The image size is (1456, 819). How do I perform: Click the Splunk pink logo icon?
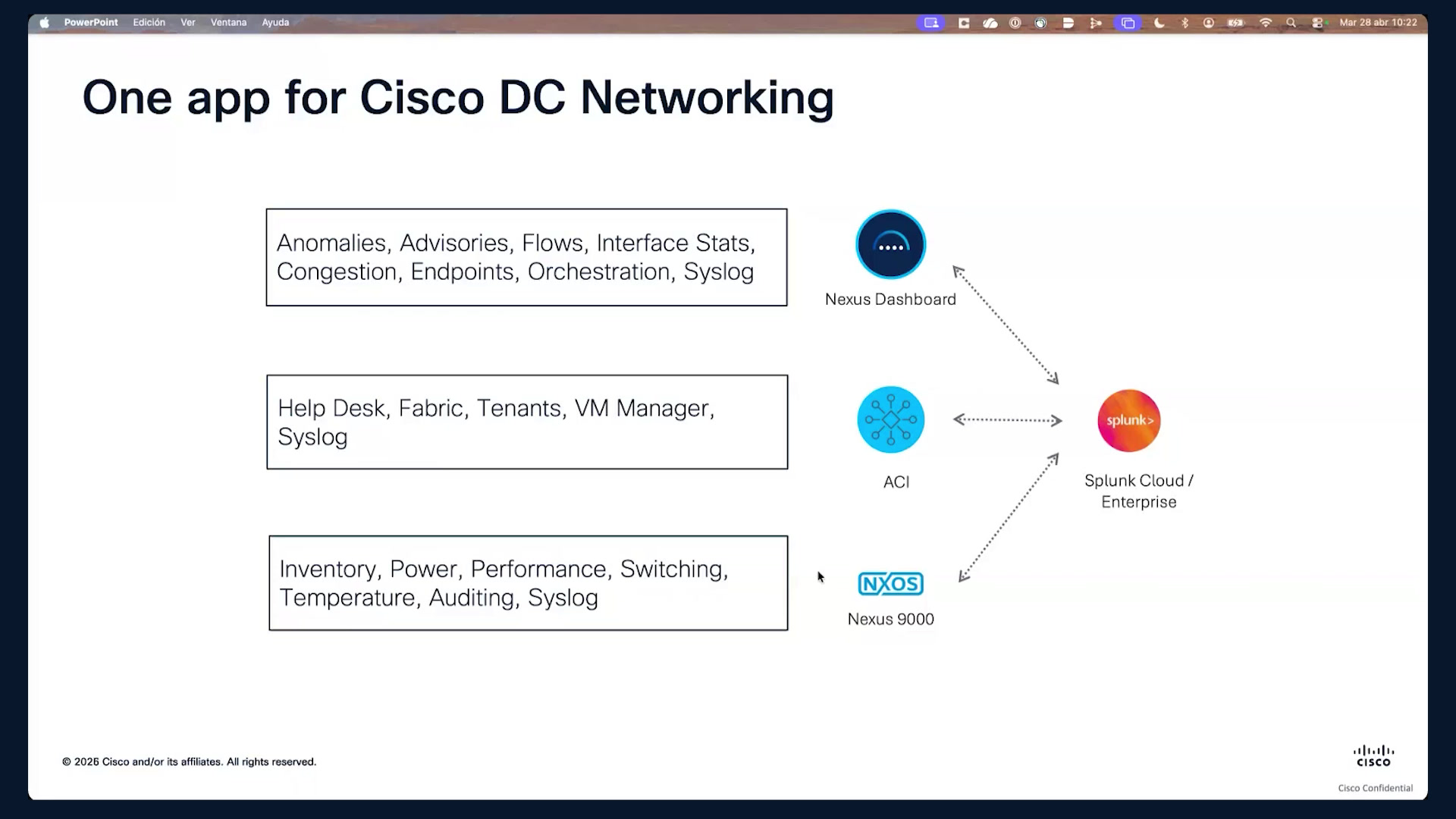point(1129,420)
